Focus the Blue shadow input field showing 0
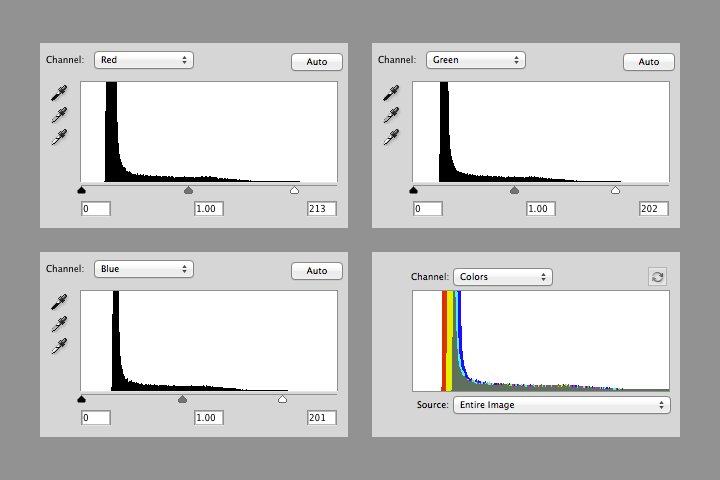The height and width of the screenshot is (480, 720). pyautogui.click(x=96, y=418)
